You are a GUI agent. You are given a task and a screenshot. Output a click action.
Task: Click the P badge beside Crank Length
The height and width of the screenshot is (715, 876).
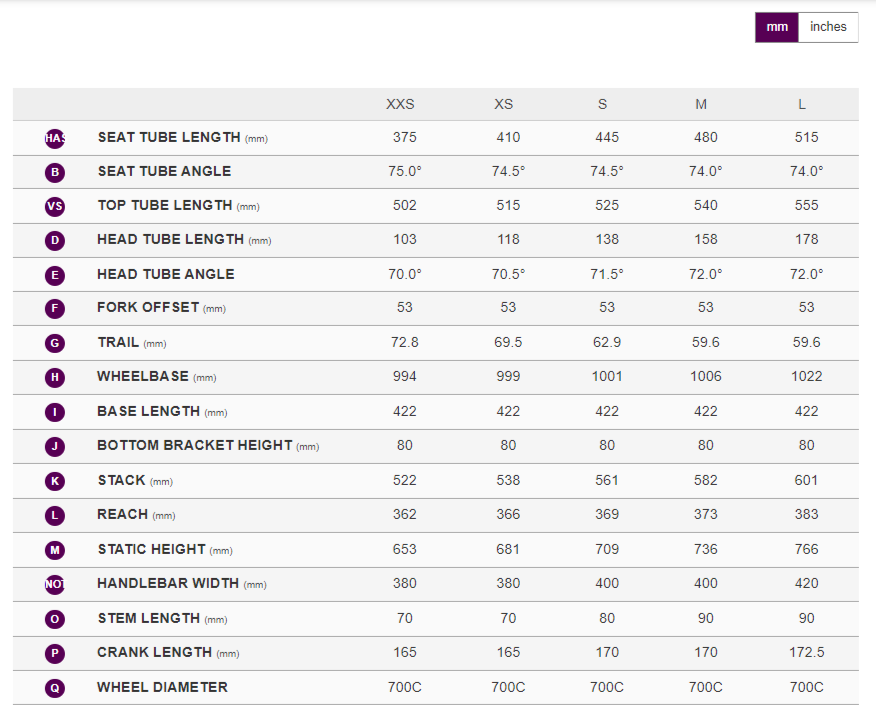point(55,653)
